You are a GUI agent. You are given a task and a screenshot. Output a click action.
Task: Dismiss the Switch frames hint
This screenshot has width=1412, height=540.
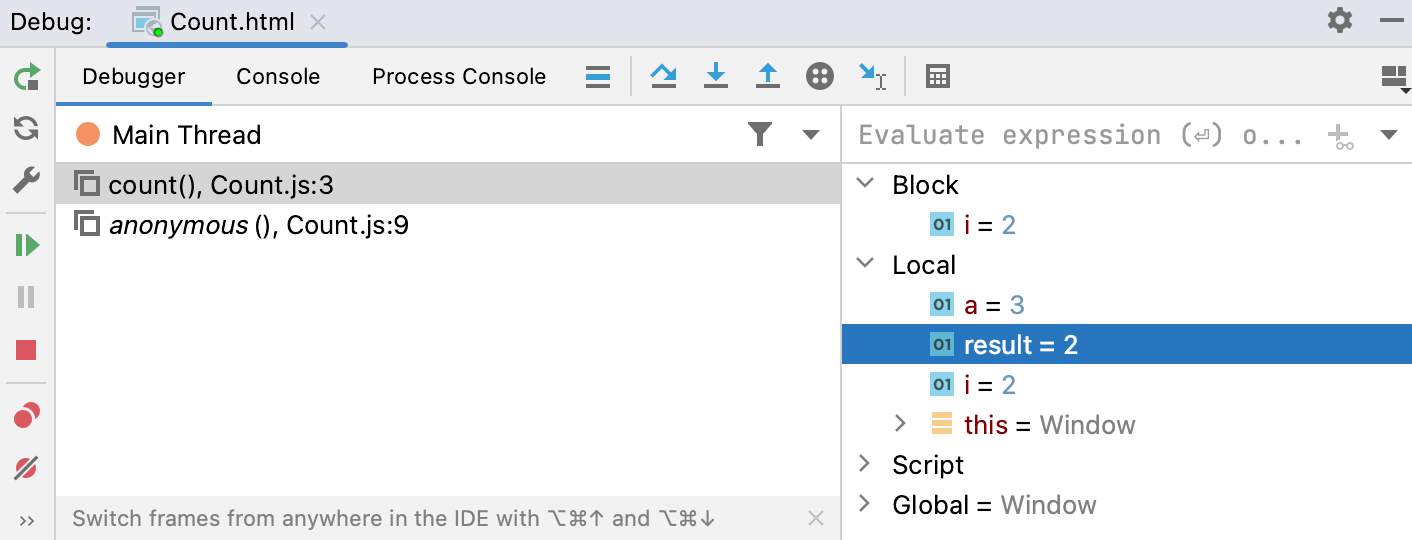(x=816, y=518)
